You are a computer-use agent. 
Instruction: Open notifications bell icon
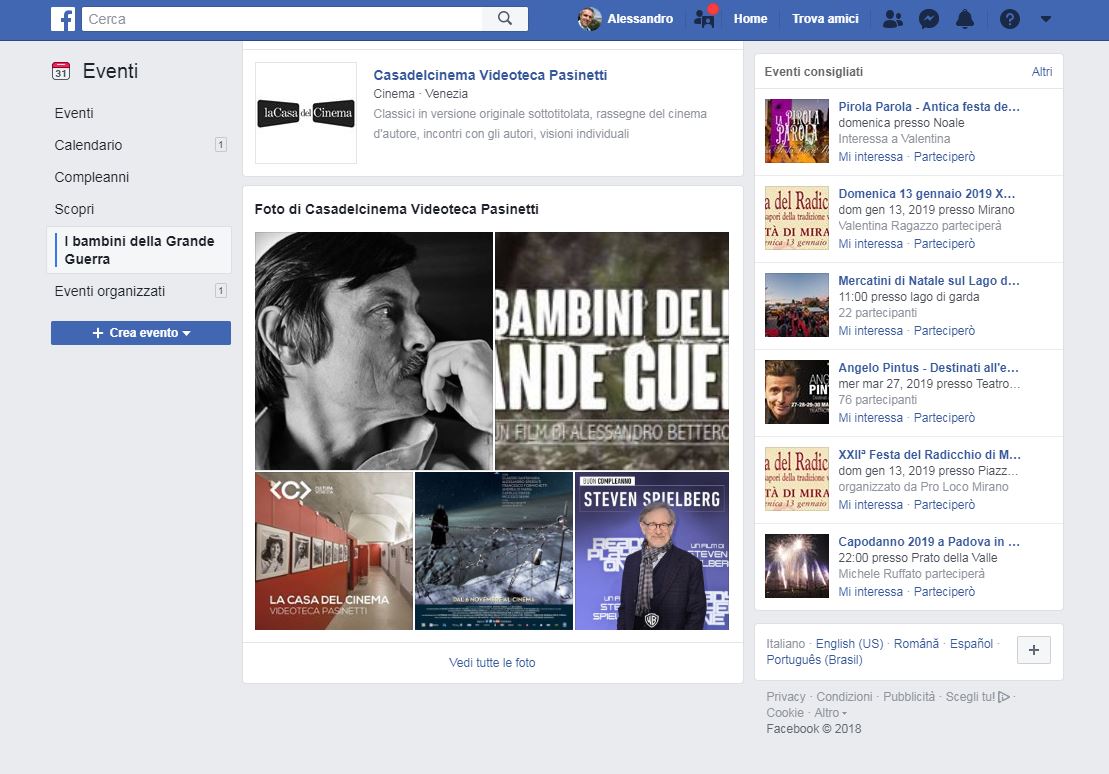coord(965,19)
